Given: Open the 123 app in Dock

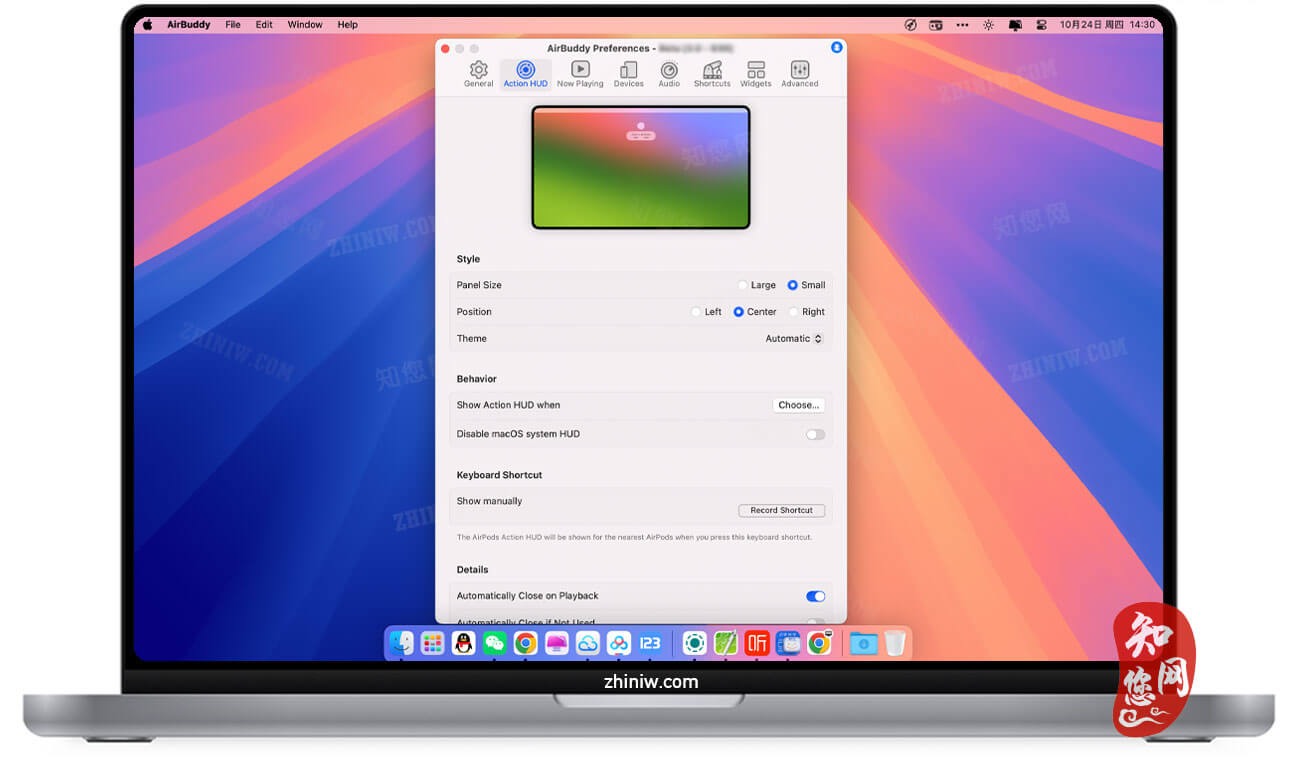Looking at the screenshot, I should pos(650,643).
